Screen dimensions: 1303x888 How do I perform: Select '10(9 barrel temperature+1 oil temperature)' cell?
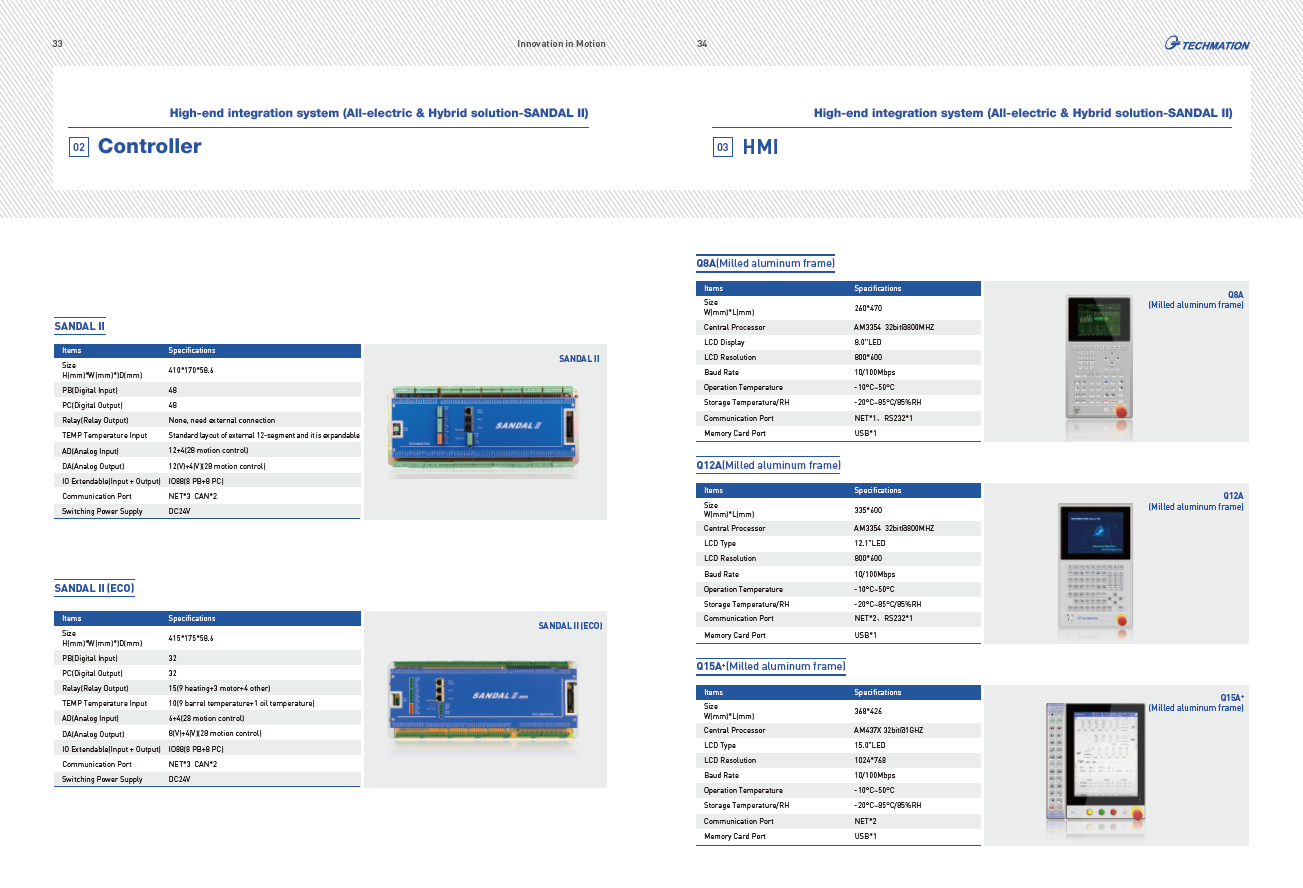(x=242, y=703)
